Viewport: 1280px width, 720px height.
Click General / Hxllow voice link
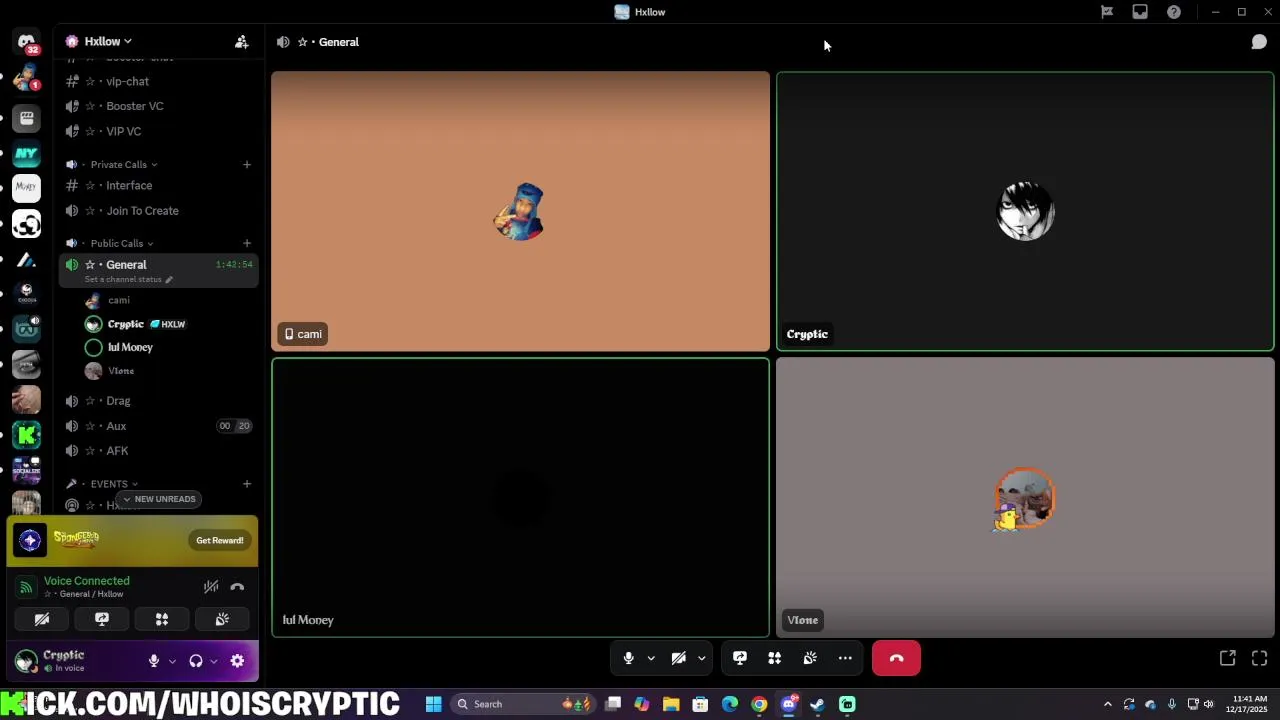pos(85,594)
